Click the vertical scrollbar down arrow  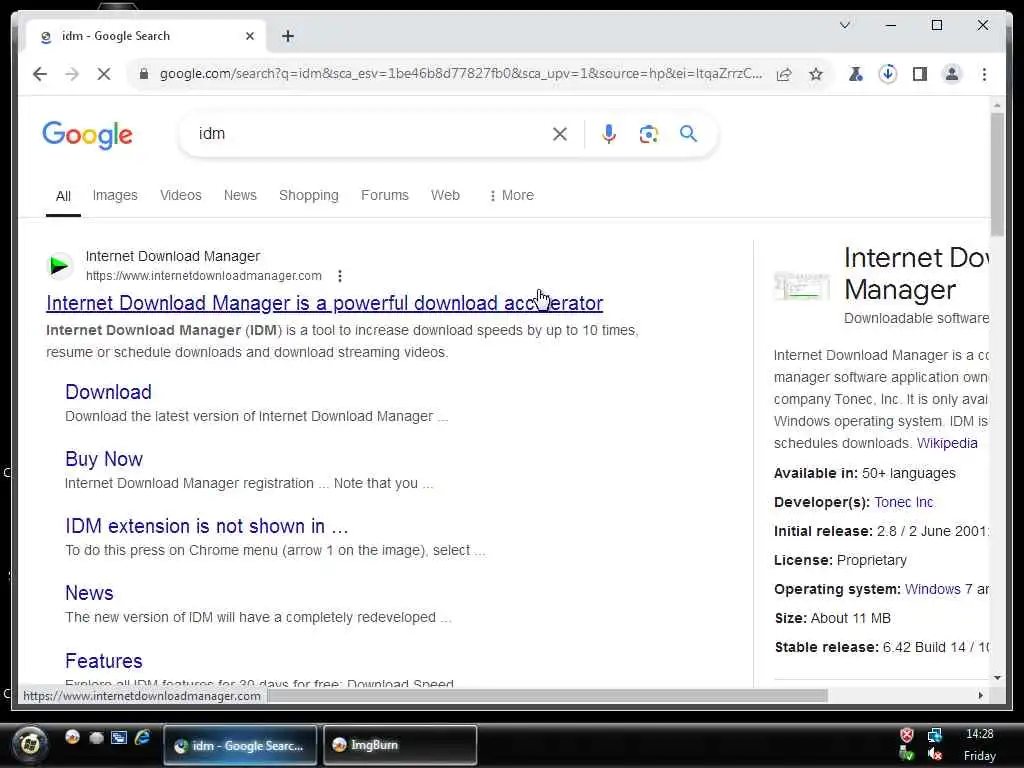[997, 678]
